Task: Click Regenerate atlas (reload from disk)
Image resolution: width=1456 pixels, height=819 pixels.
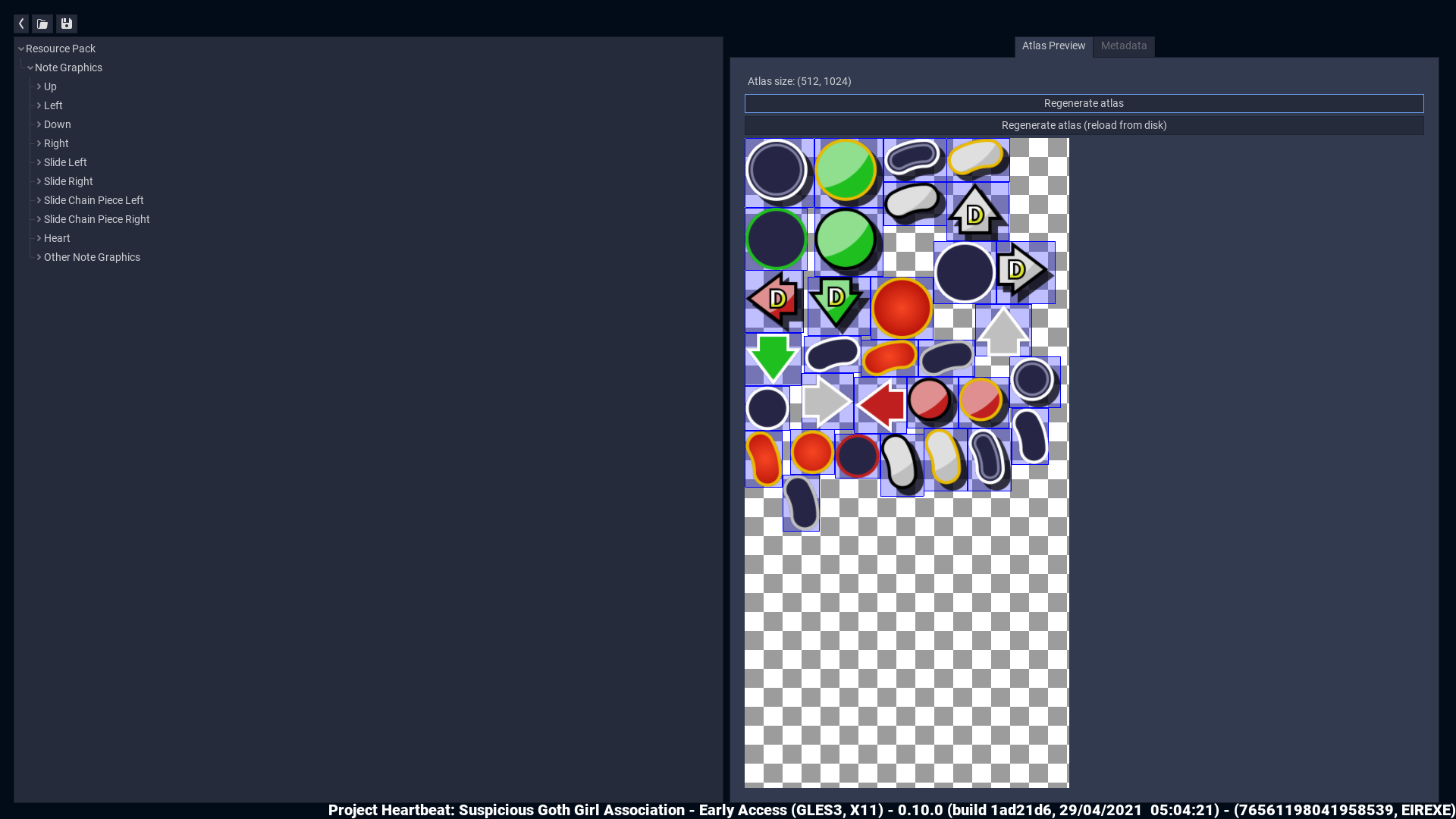Action: tap(1084, 125)
